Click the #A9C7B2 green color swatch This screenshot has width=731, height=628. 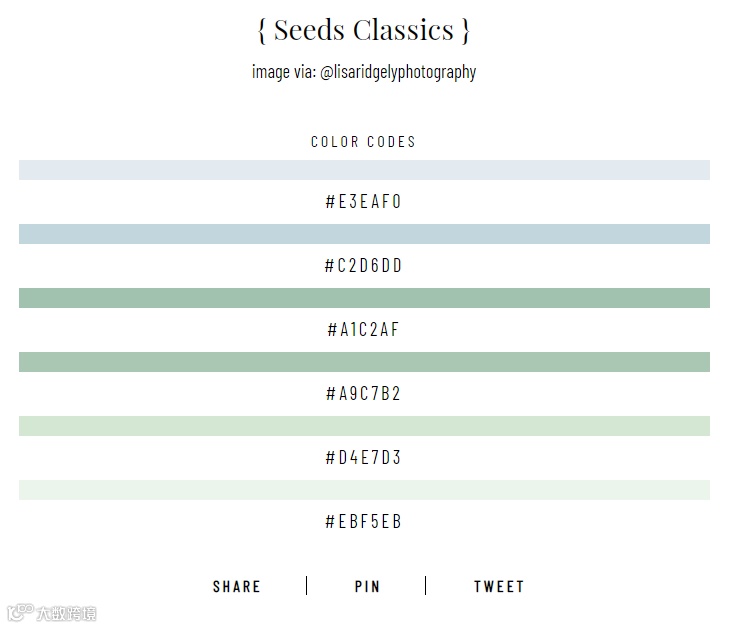point(364,362)
